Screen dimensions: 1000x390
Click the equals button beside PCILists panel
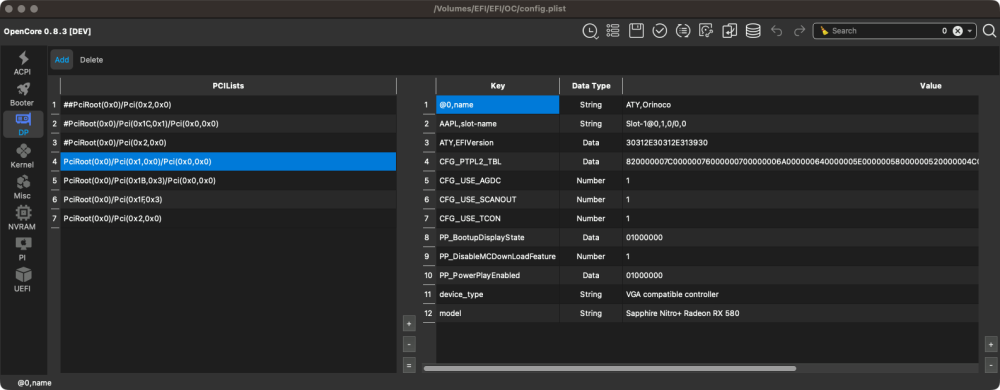[409, 365]
